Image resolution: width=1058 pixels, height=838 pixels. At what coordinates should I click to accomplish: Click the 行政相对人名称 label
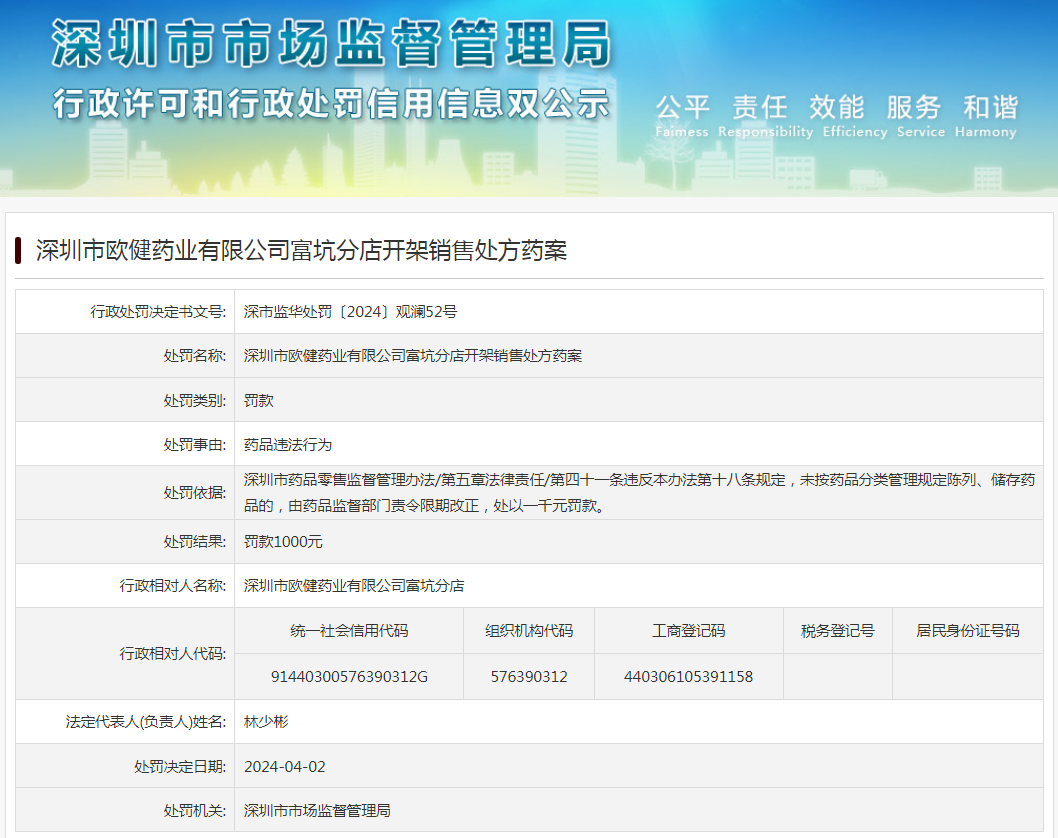click(173, 586)
